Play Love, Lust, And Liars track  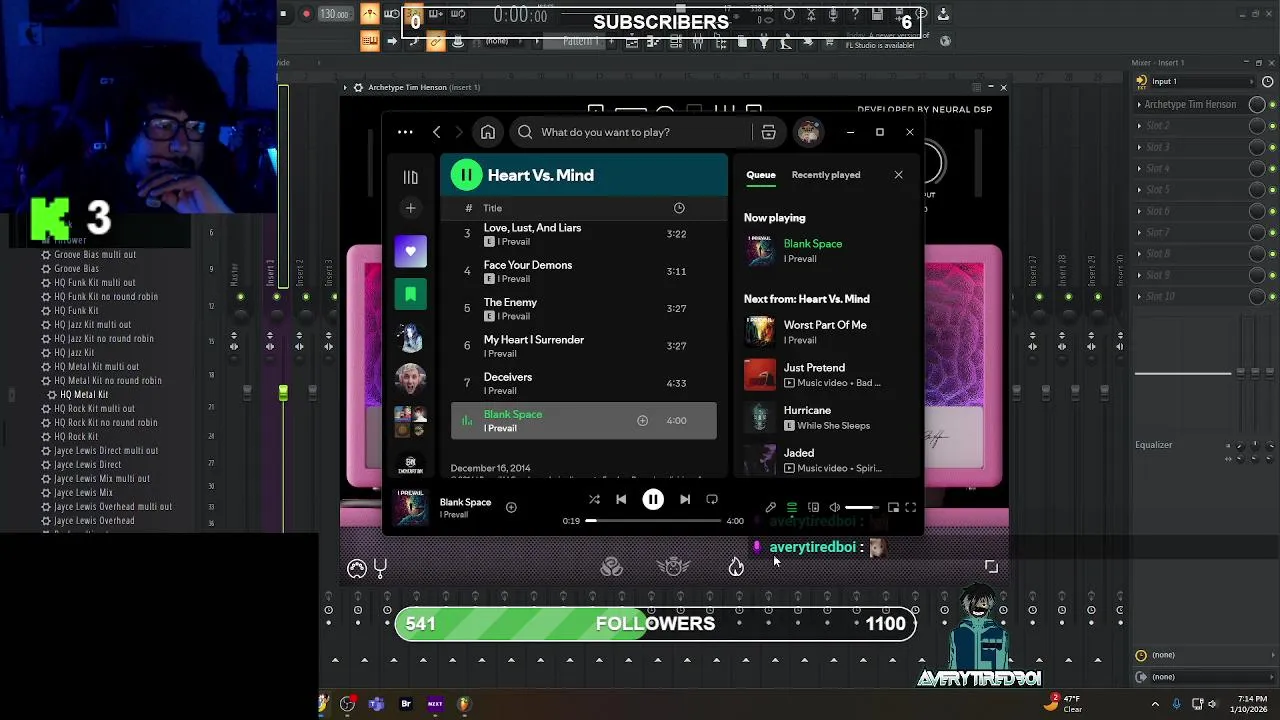click(x=584, y=234)
